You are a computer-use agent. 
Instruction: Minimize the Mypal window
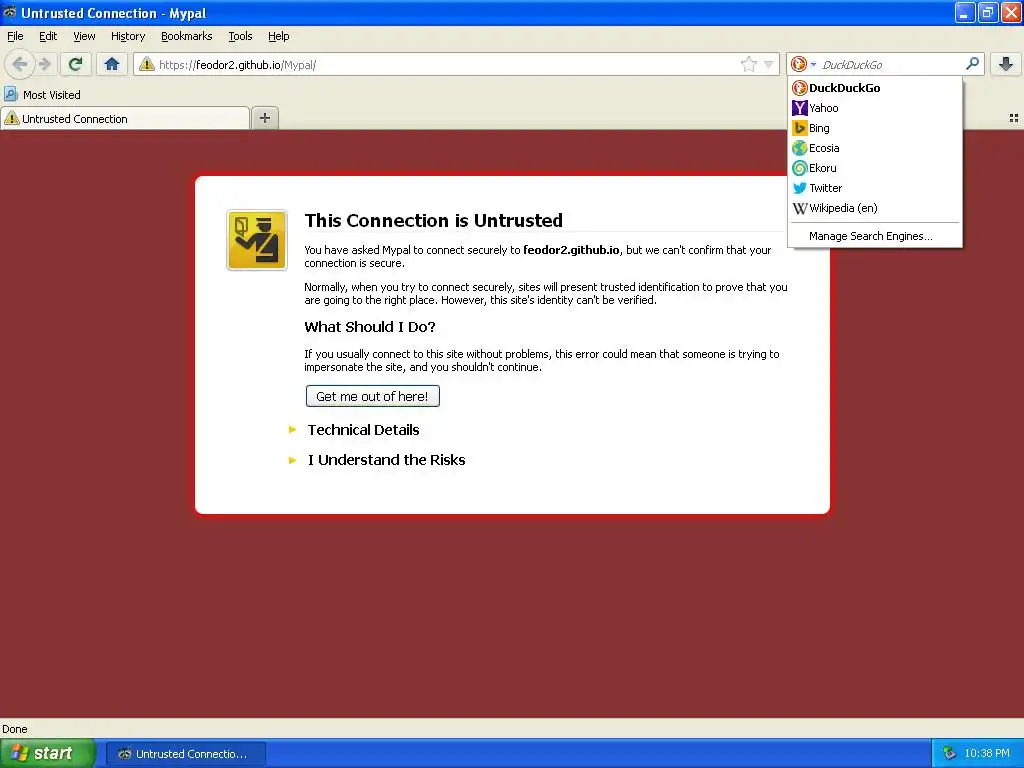click(965, 12)
